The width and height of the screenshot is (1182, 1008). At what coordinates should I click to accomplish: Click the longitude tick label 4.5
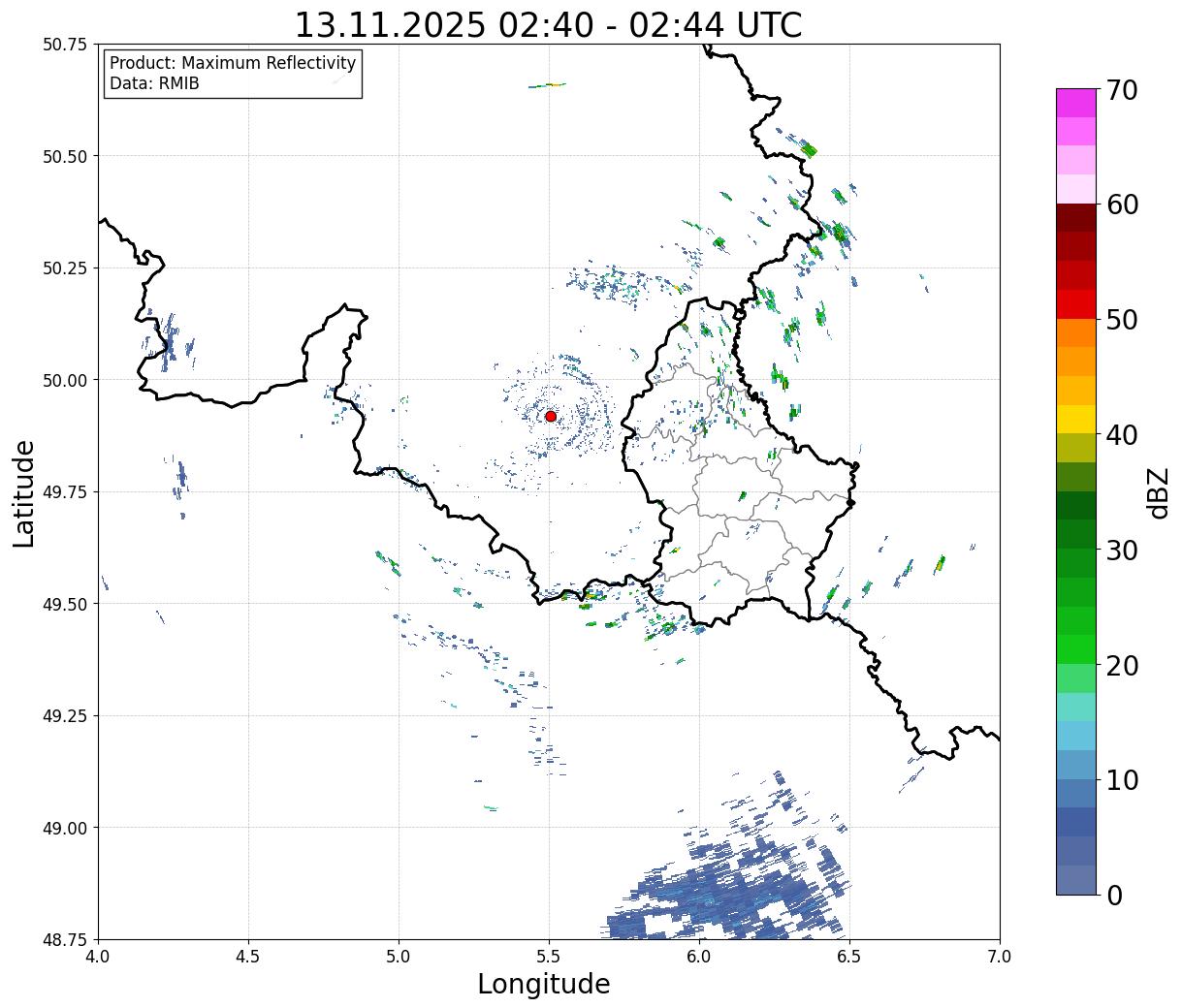point(248,957)
